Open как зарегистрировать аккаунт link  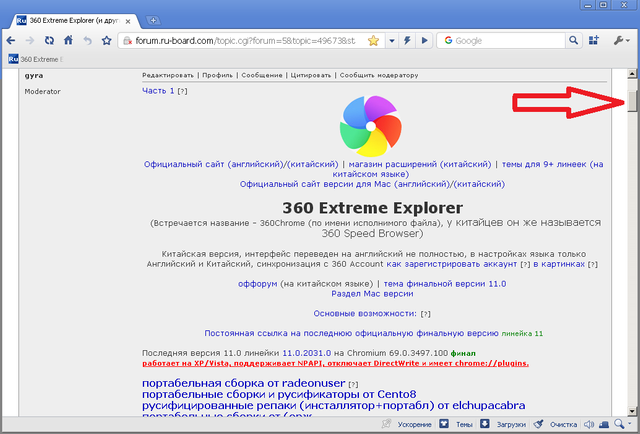pos(451,264)
